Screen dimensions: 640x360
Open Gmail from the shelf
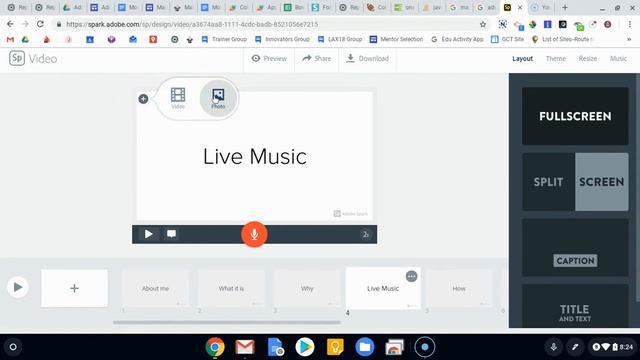point(245,347)
